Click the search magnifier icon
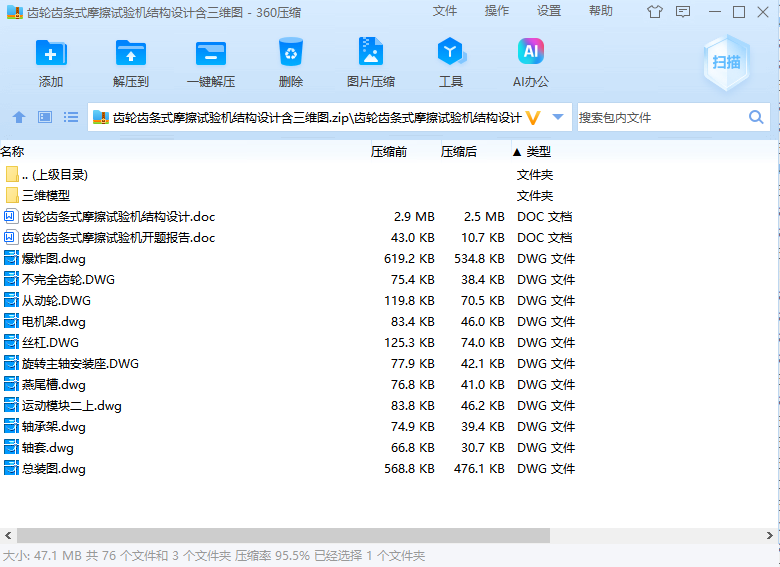This screenshot has width=780, height=567. click(x=756, y=117)
